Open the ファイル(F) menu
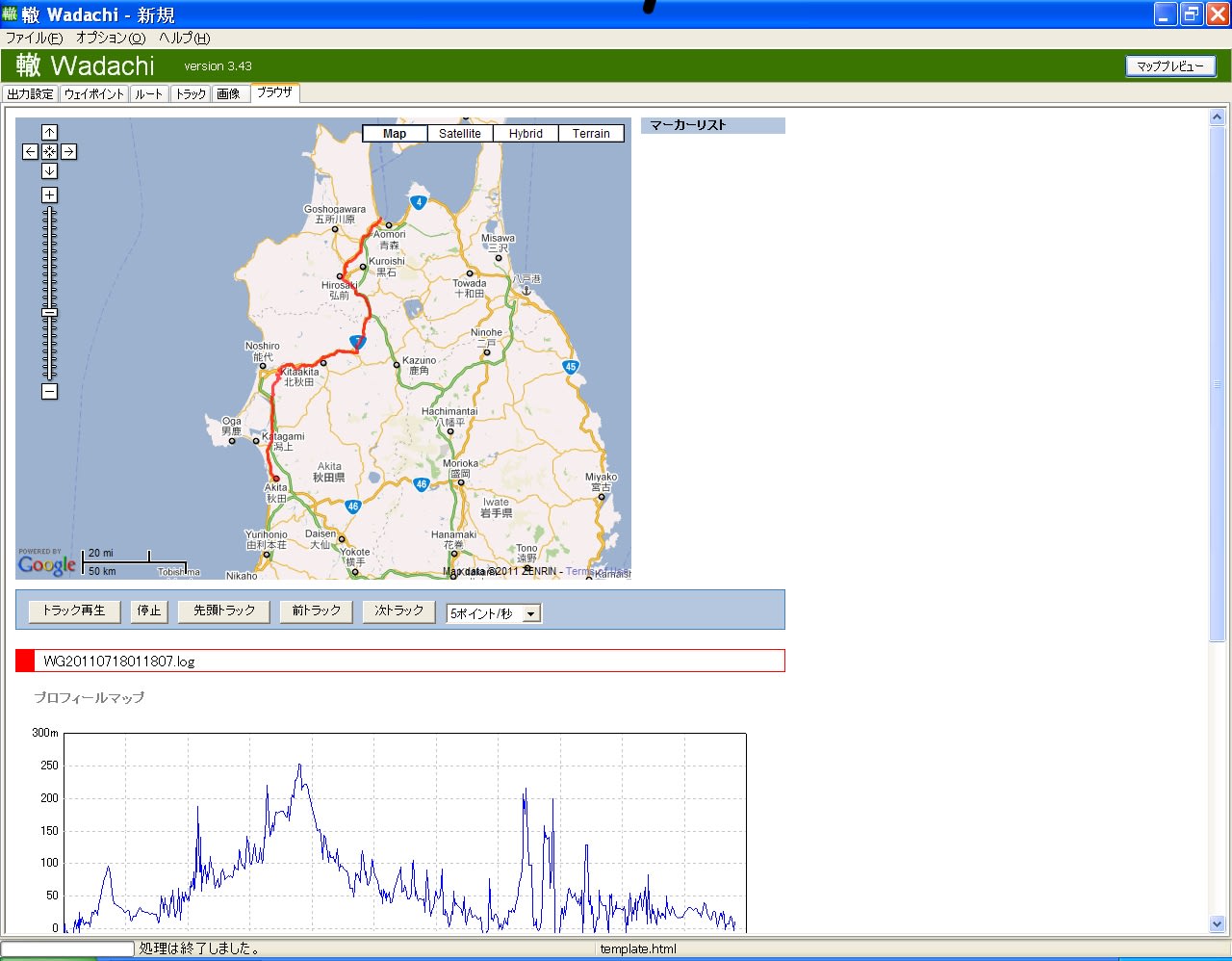The width and height of the screenshot is (1232, 961). [34, 39]
